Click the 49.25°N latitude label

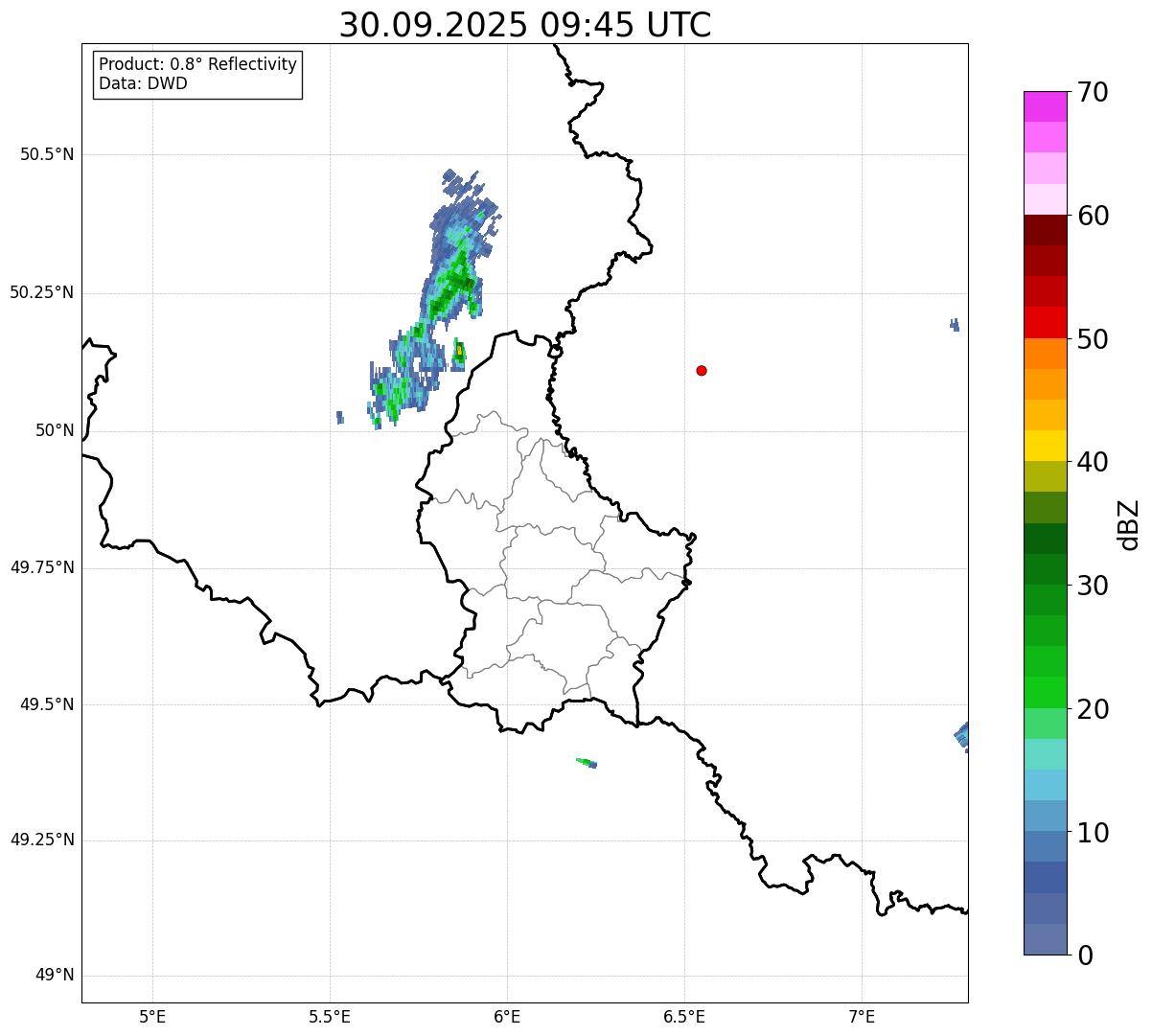(x=42, y=840)
